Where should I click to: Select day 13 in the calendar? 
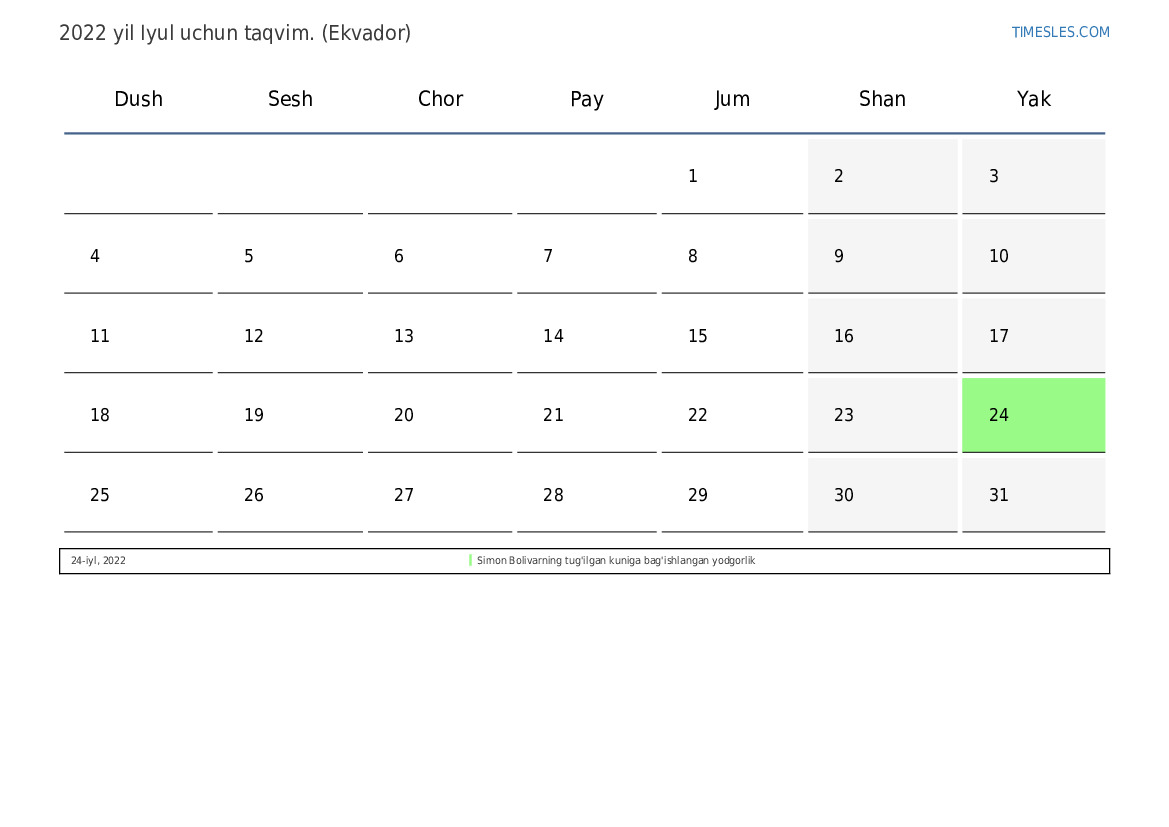click(440, 336)
